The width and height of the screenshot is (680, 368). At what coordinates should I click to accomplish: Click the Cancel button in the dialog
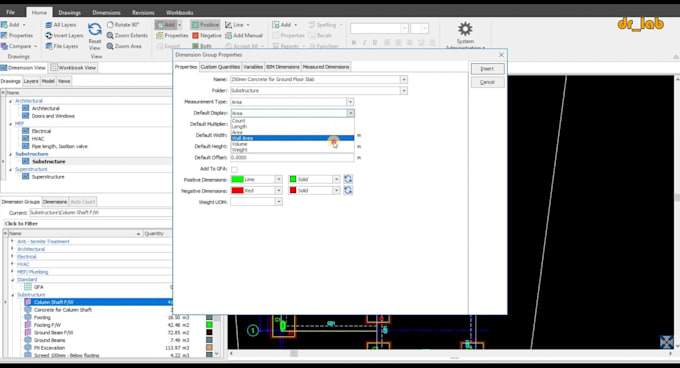pos(487,82)
